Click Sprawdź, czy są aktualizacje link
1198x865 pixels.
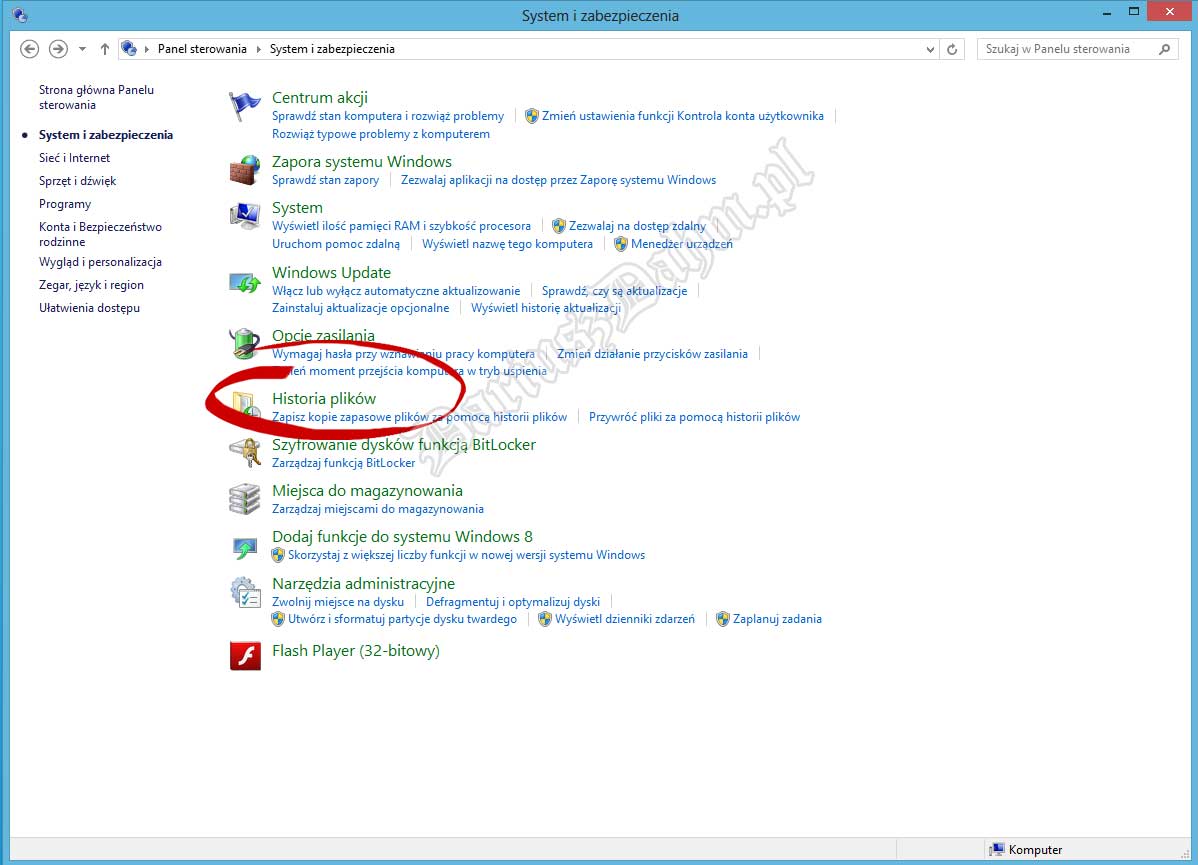coord(614,291)
